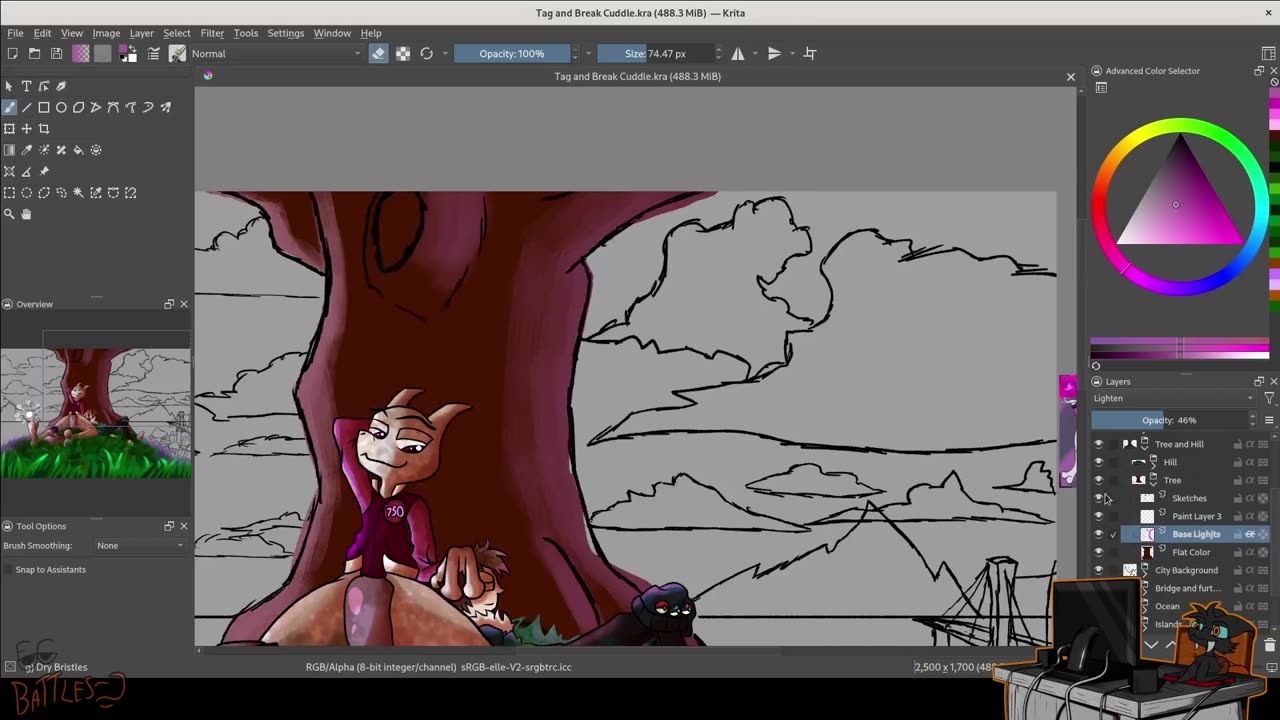Toggle Eraser mode in toolbar

(378, 54)
